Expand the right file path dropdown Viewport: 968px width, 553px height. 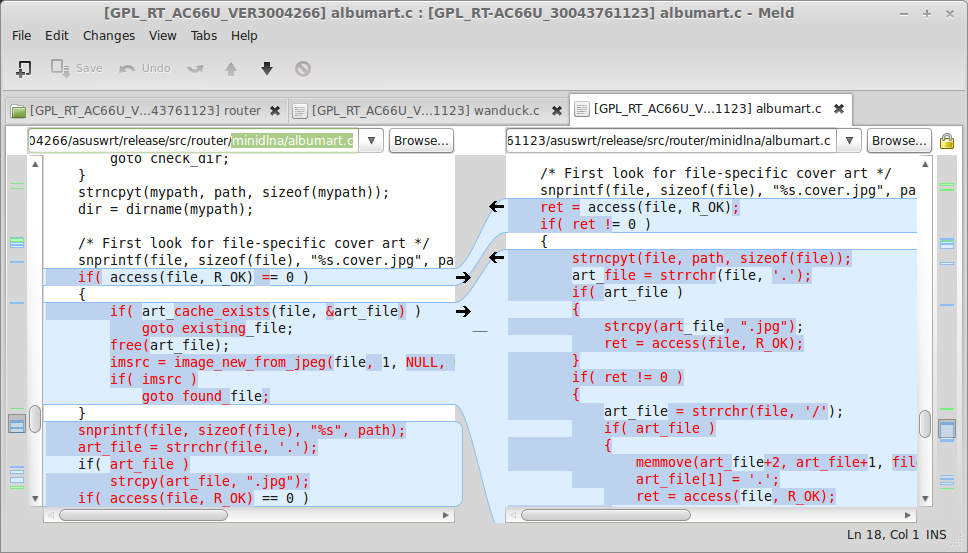849,141
